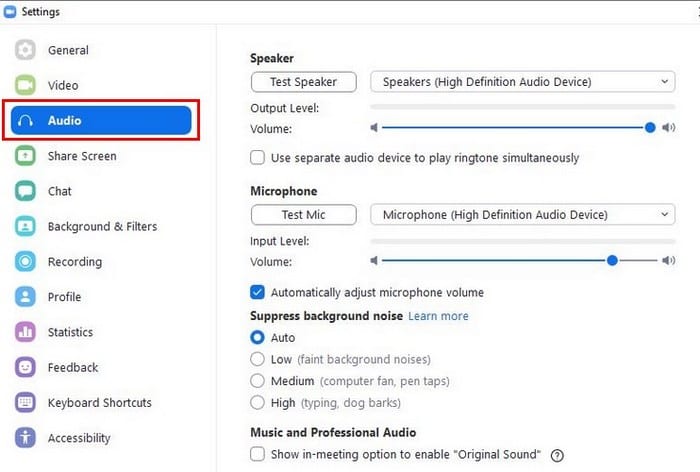Click speaker volume high icon

coord(668,128)
